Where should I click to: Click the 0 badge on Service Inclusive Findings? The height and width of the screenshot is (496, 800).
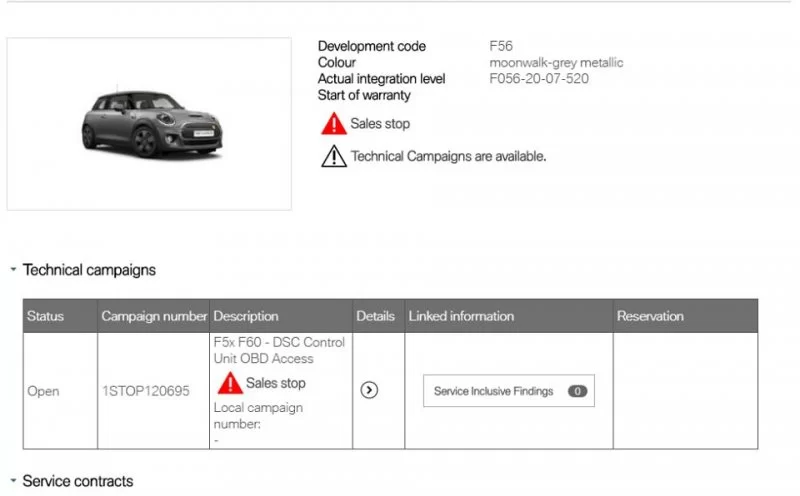click(577, 391)
